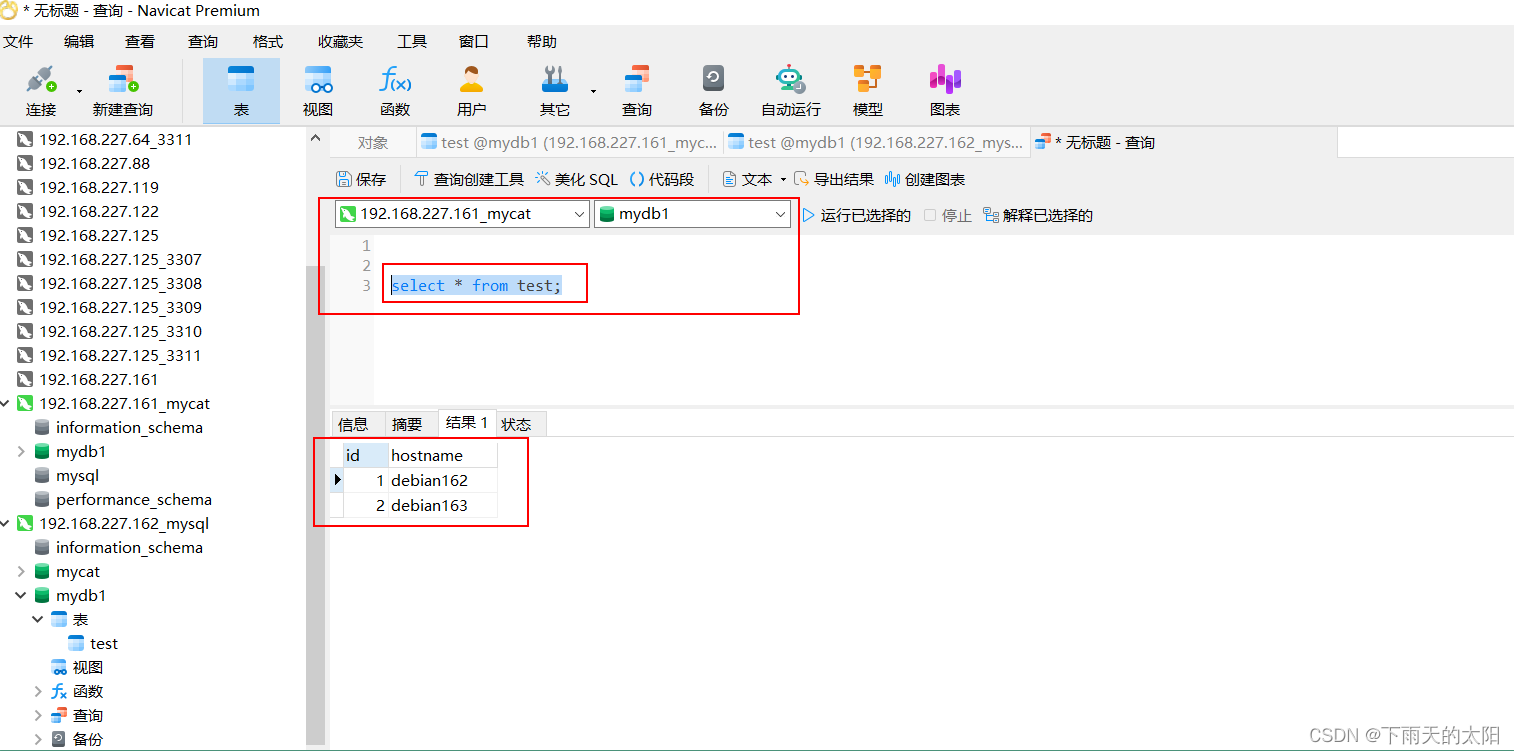Click Run Selected (运行已选择的) button
This screenshot has height=754, width=1514.
[x=856, y=215]
